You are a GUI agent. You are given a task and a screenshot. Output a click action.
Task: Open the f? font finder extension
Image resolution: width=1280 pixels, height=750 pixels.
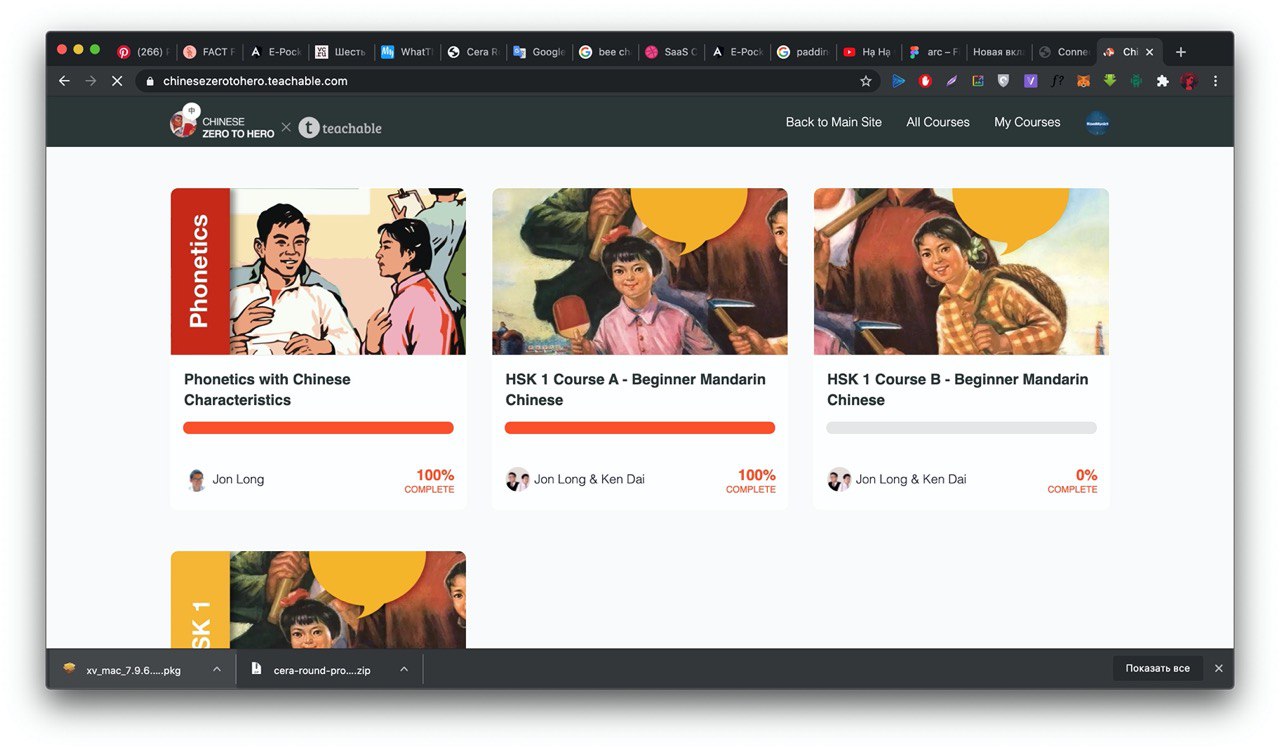pyautogui.click(x=1057, y=81)
